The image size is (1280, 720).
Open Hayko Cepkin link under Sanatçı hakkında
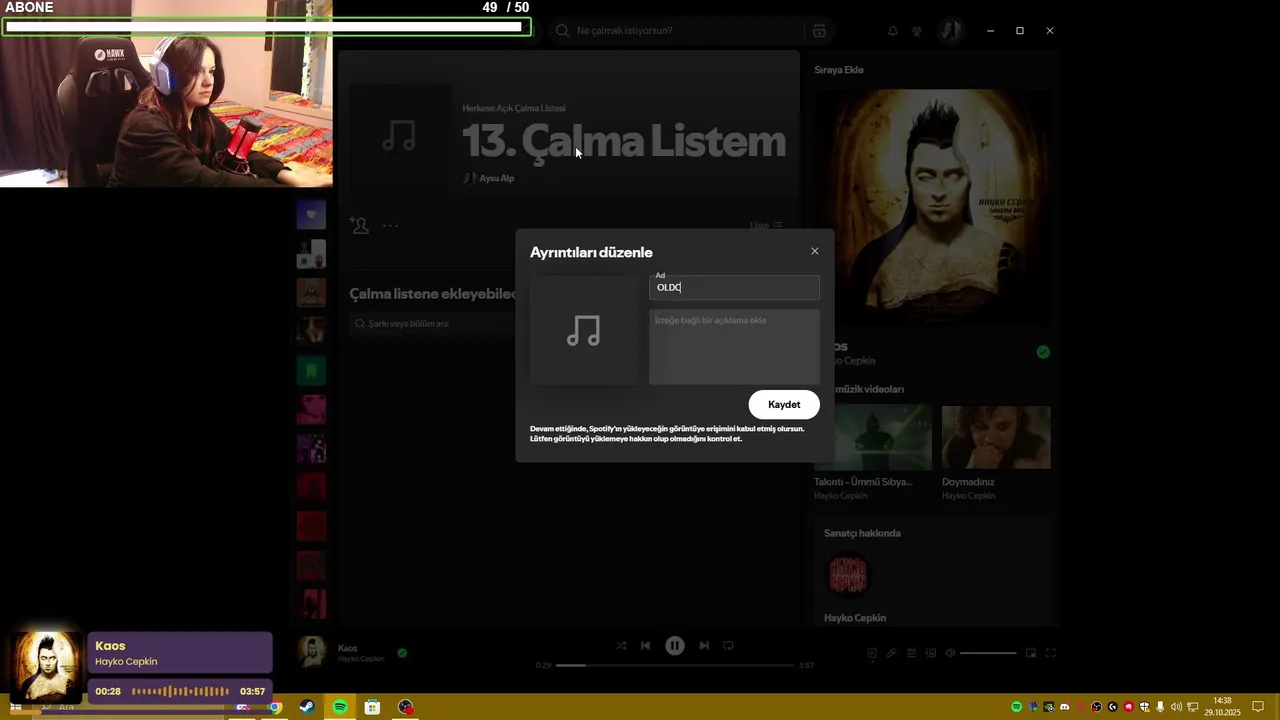(855, 618)
